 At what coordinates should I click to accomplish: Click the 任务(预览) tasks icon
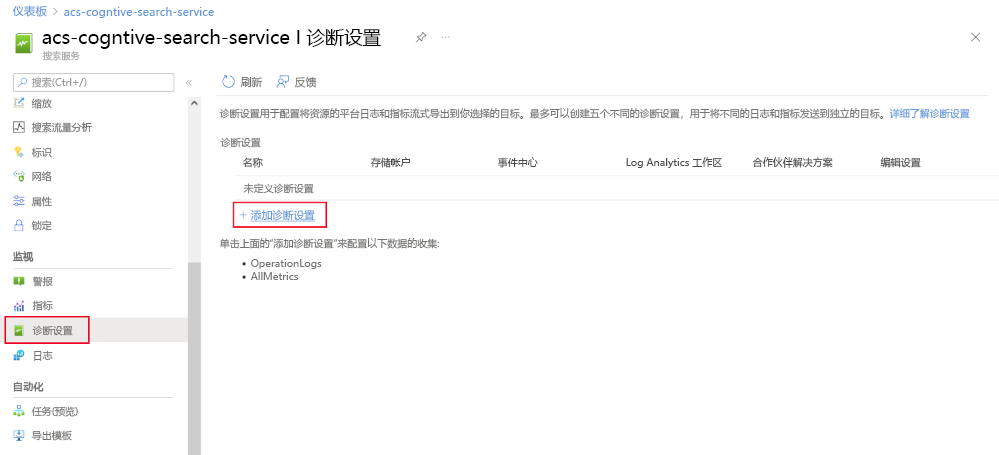click(x=19, y=411)
